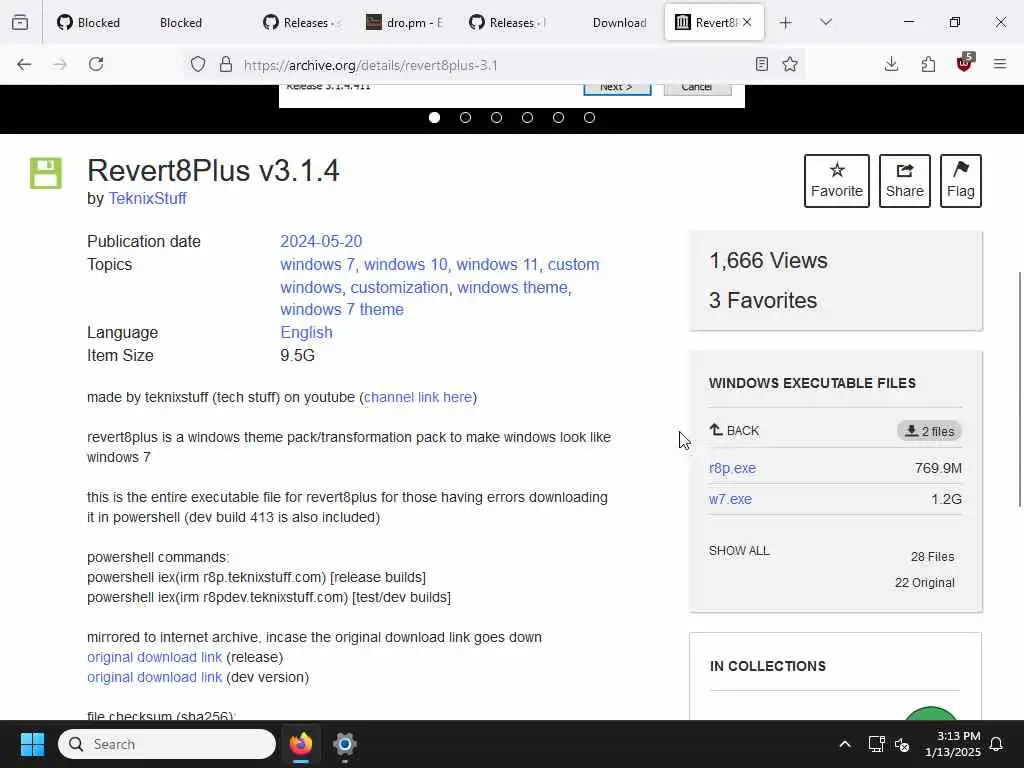Download w7.exe file
This screenshot has height=768, width=1024.
coord(730,499)
